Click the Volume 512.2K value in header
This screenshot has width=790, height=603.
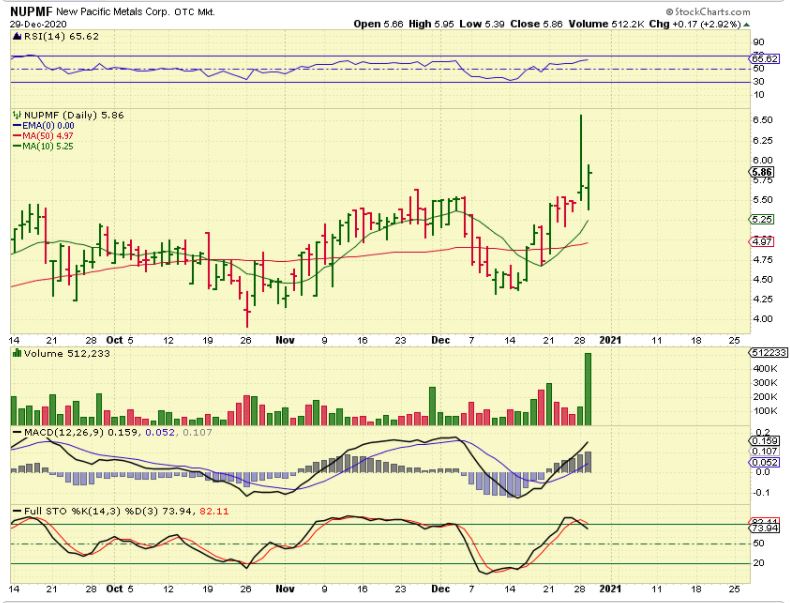[x=607, y=24]
